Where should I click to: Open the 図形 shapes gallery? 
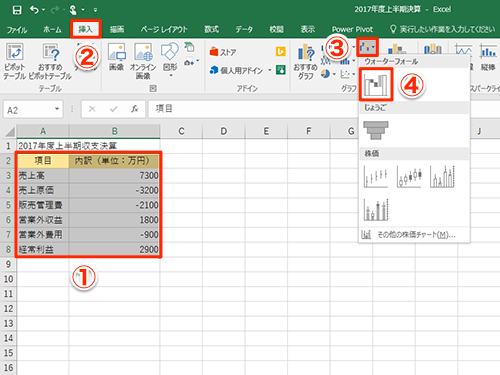170,60
